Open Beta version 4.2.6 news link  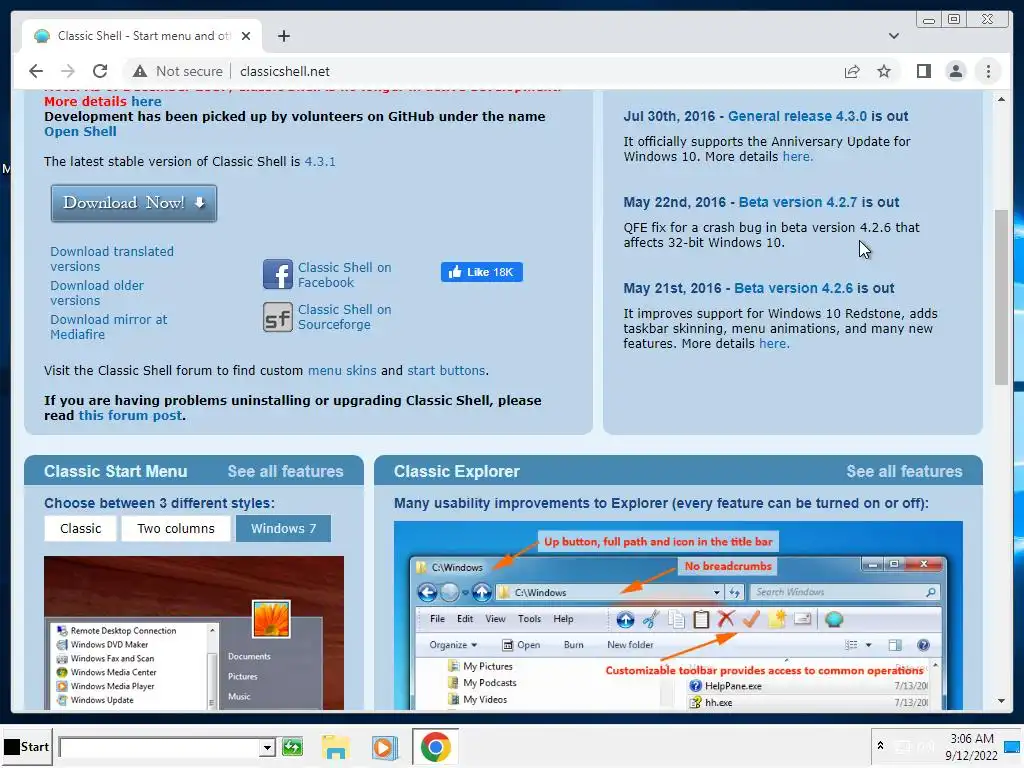[793, 289]
